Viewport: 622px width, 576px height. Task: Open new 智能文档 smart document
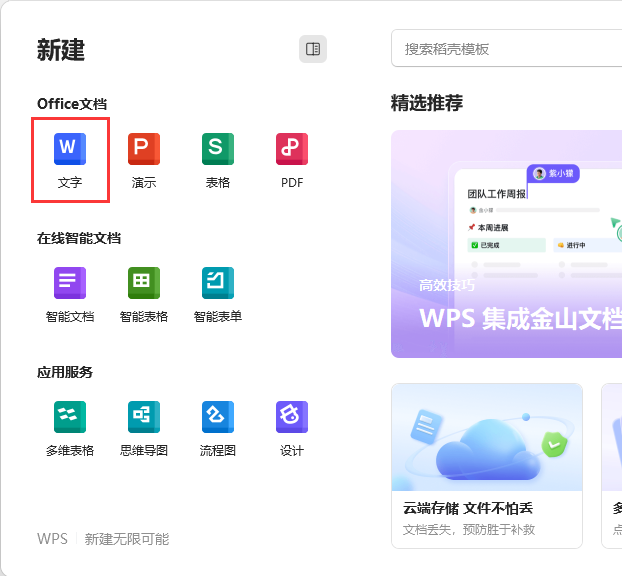pos(70,295)
